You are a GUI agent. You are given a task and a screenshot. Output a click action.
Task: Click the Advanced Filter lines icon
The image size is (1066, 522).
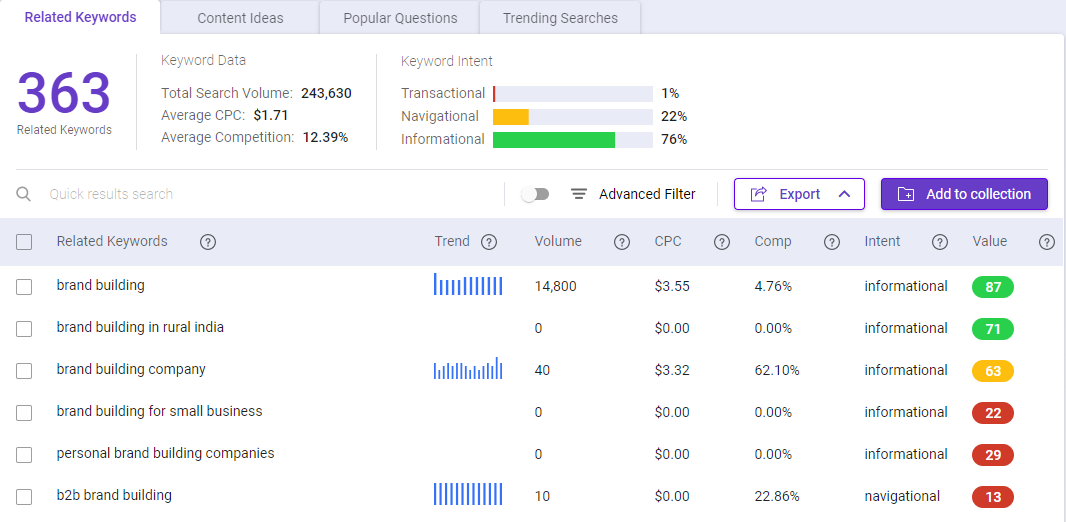coord(579,194)
